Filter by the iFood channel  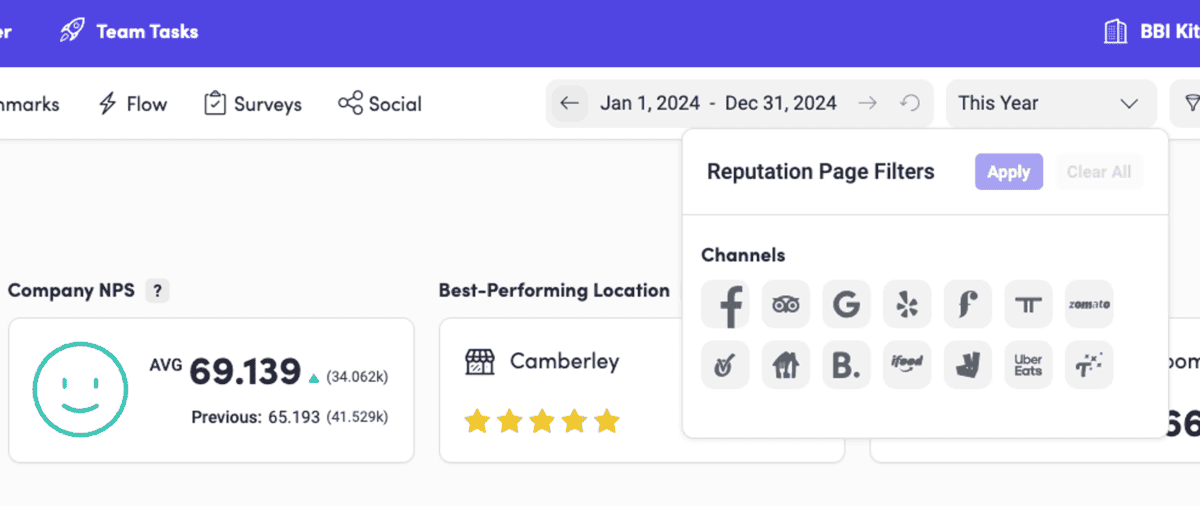907,365
